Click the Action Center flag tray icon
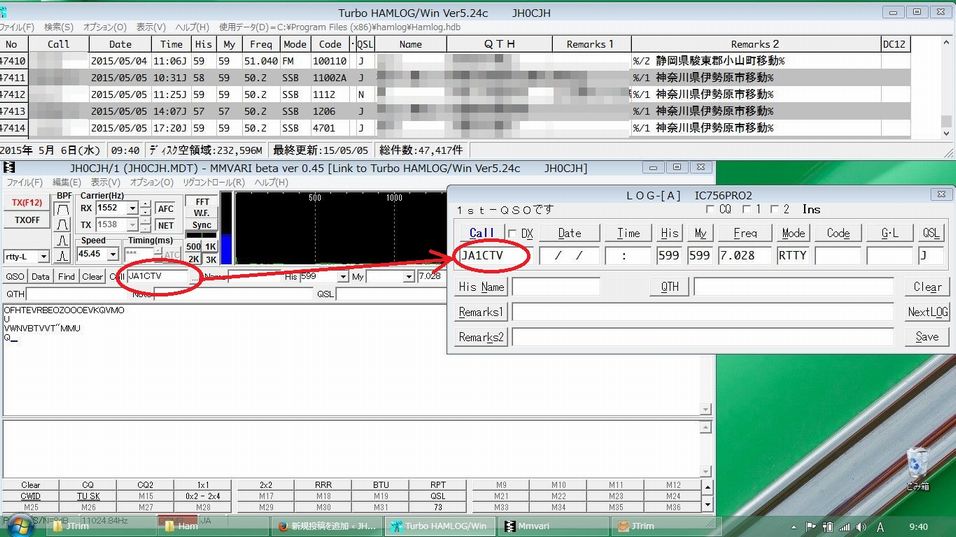Viewport: 956px width, 537px height. tap(810, 527)
